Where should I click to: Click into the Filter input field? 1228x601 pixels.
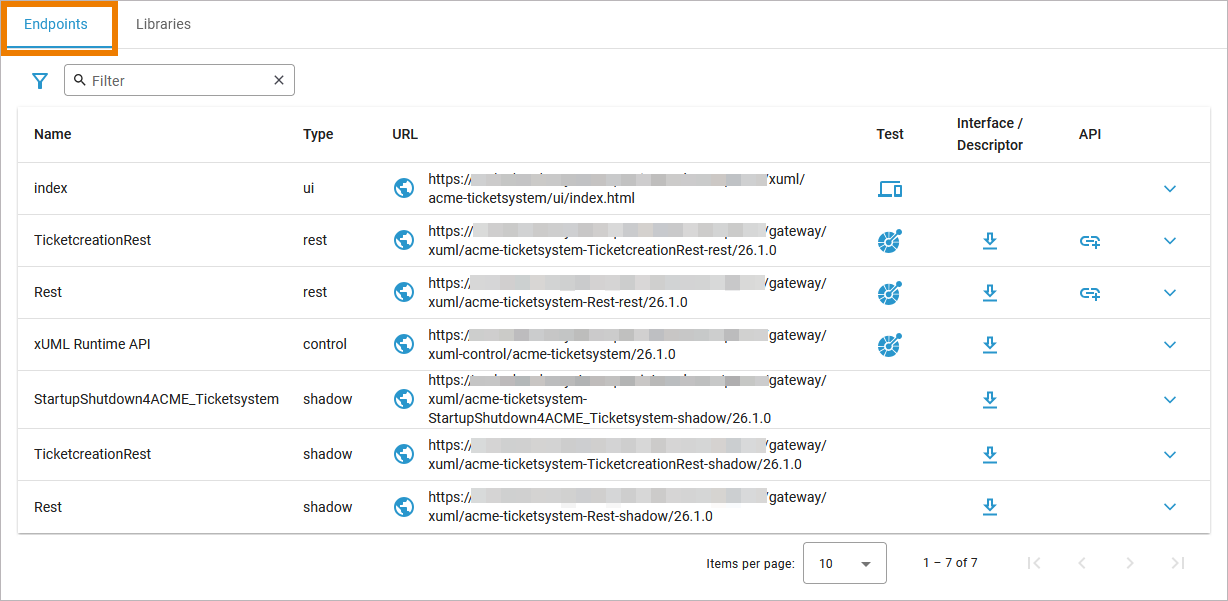tap(178, 81)
